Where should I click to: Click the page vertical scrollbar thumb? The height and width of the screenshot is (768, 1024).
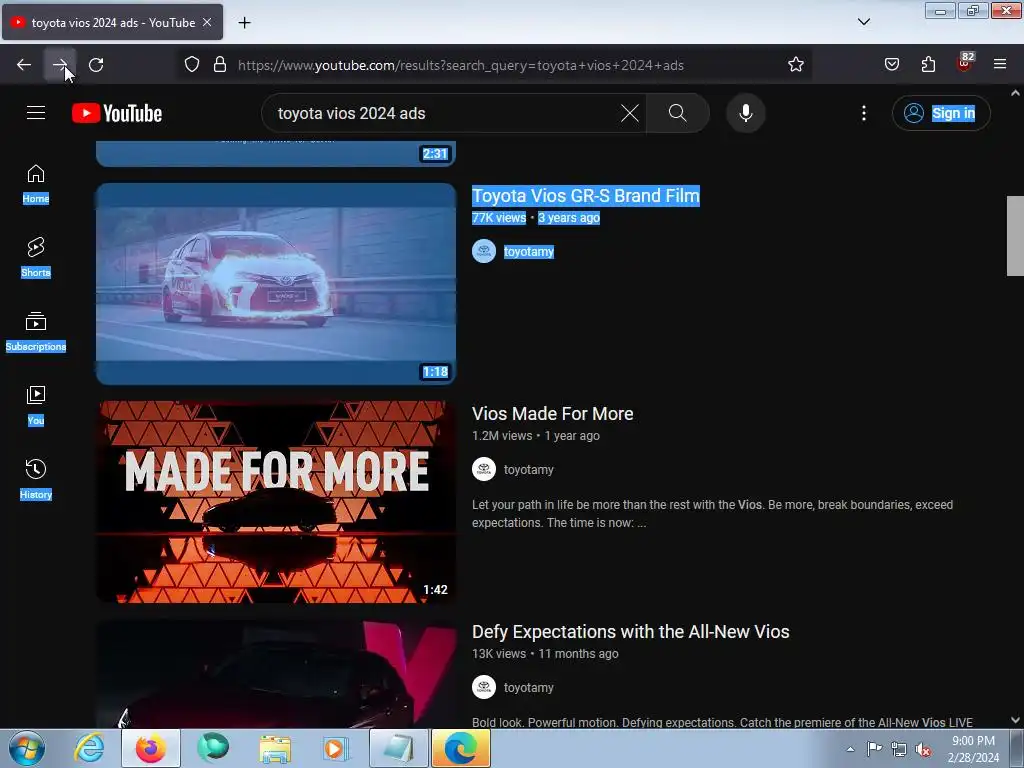[1015, 236]
